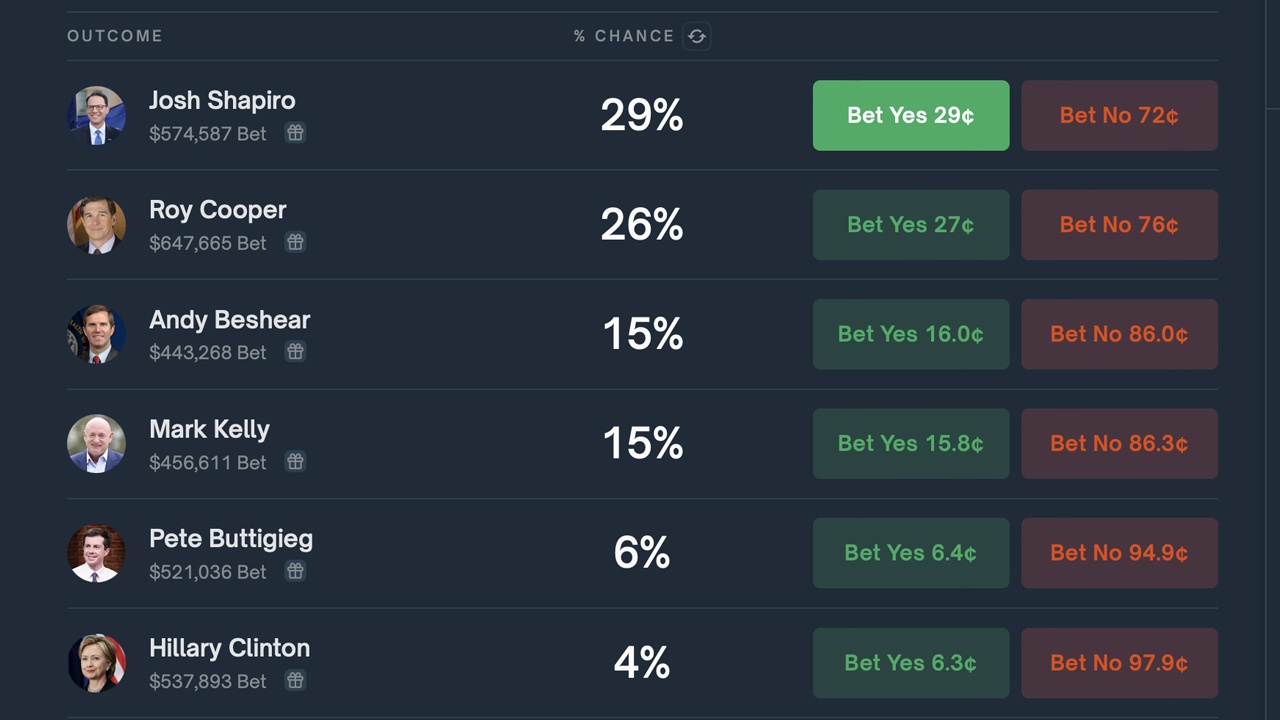Click Bet No 86.0¢ for Andy Beshear
The height and width of the screenshot is (720, 1280).
click(1119, 334)
